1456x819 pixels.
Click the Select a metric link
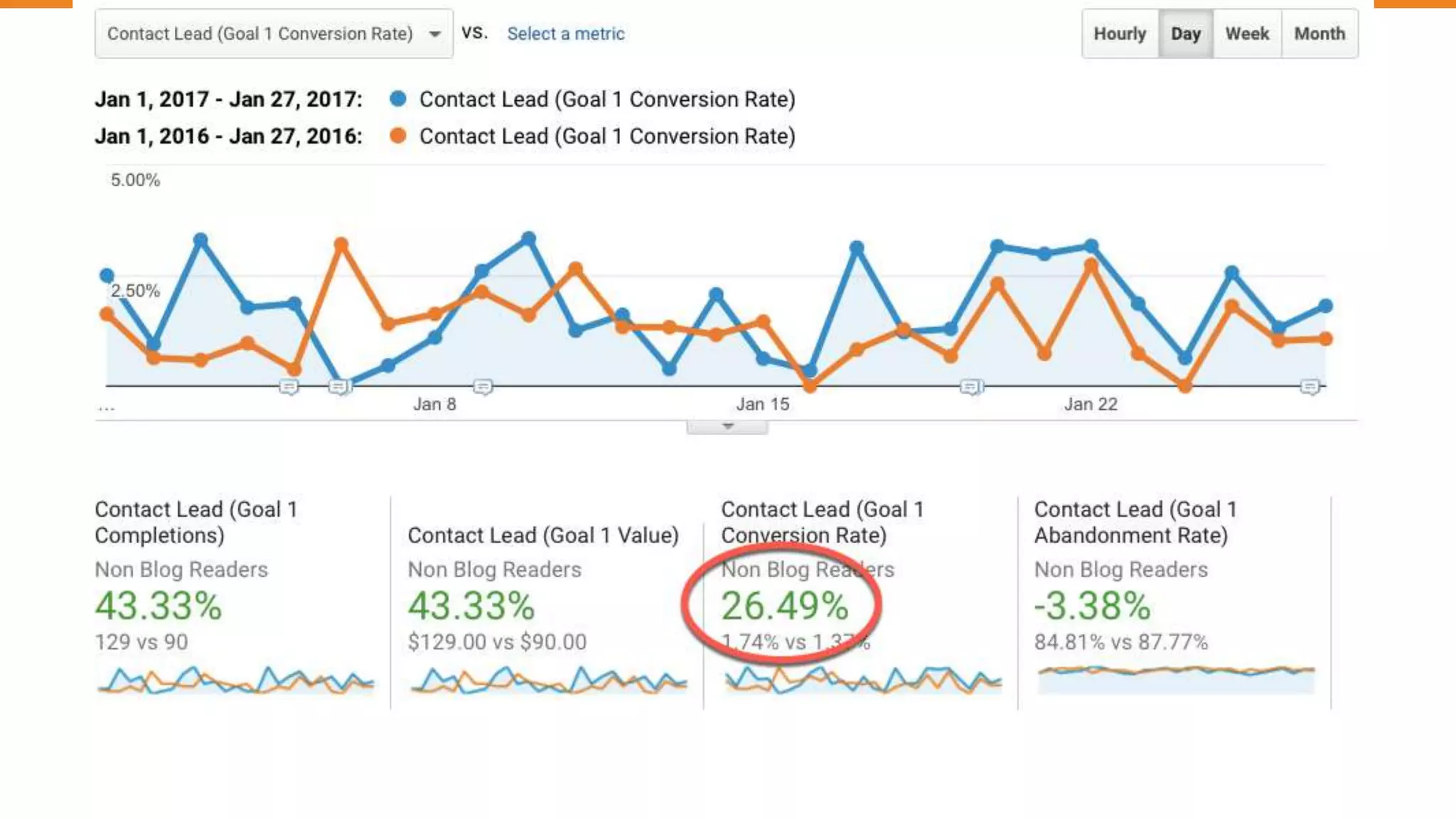[565, 33]
